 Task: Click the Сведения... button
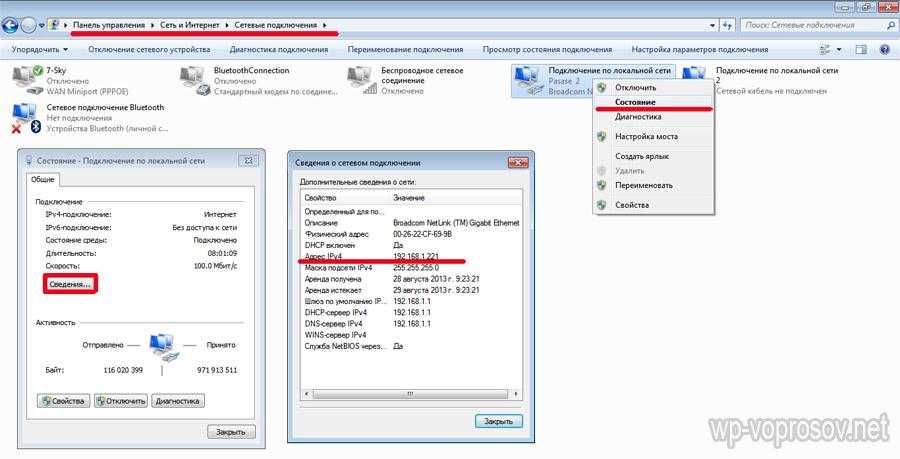69,284
